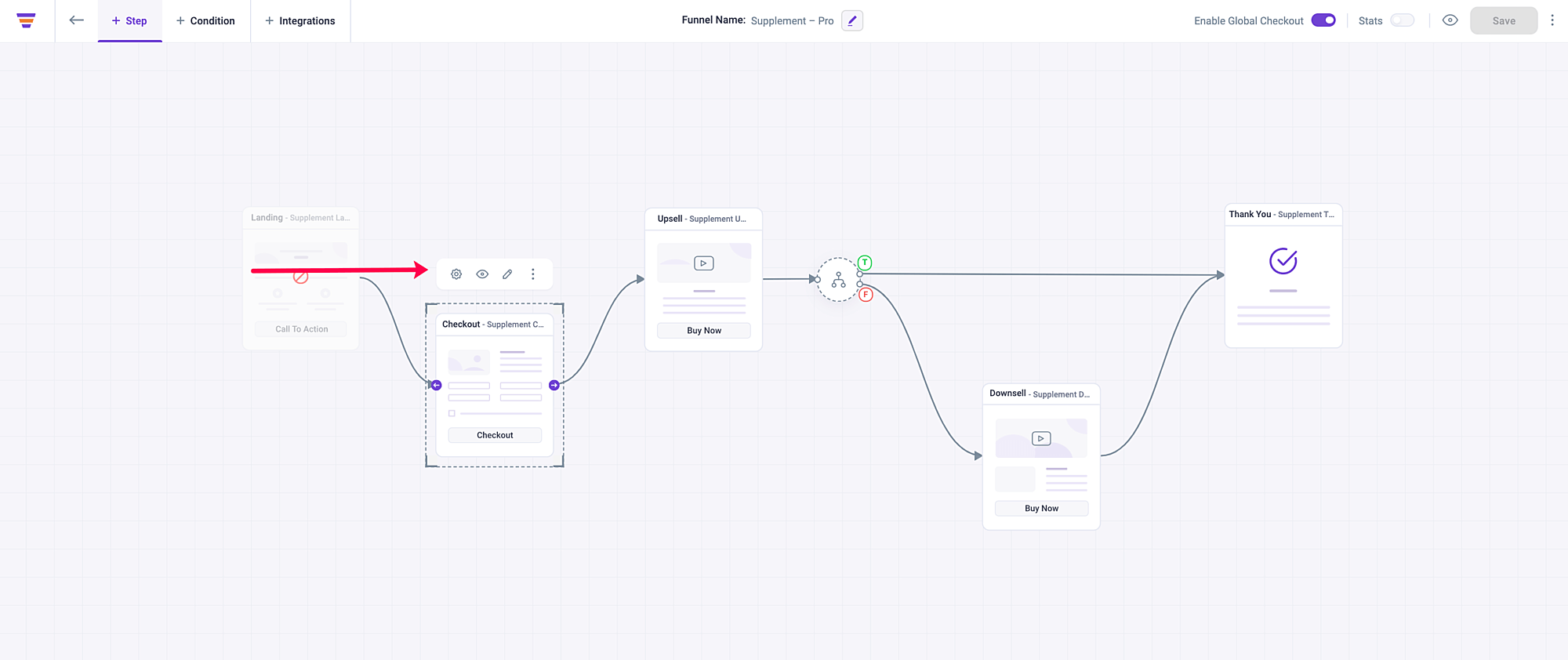This screenshot has width=1568, height=660.
Task: Preview funnel with top eye icon
Action: coord(1450,20)
